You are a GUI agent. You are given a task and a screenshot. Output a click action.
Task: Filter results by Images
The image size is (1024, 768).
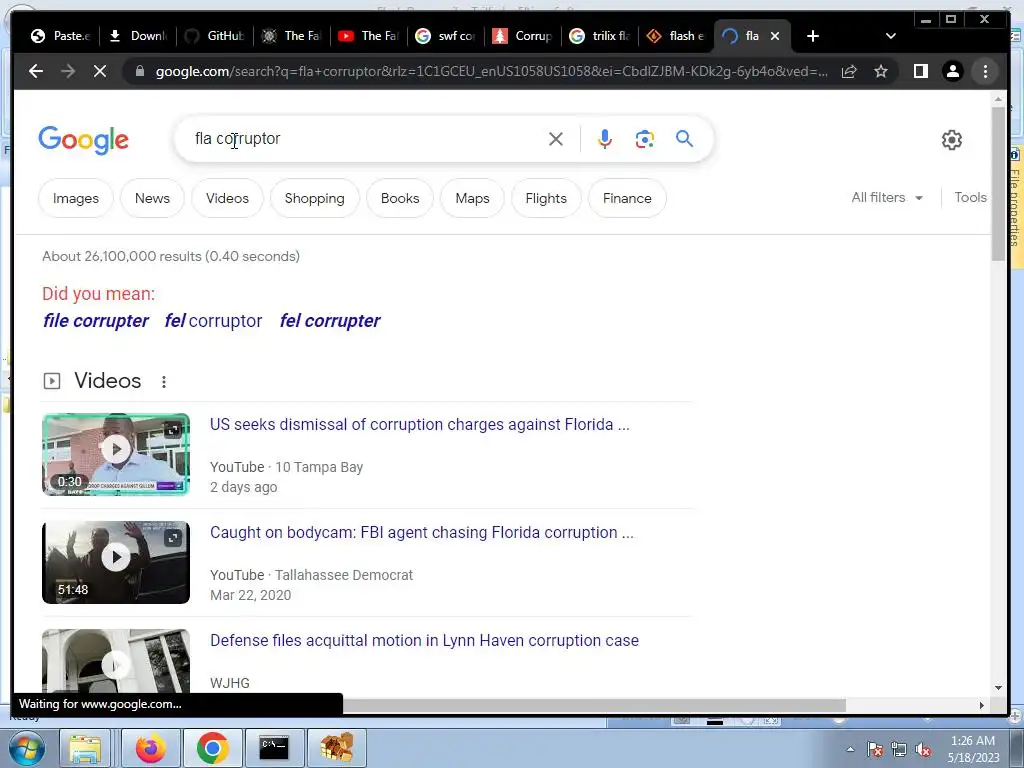click(76, 199)
